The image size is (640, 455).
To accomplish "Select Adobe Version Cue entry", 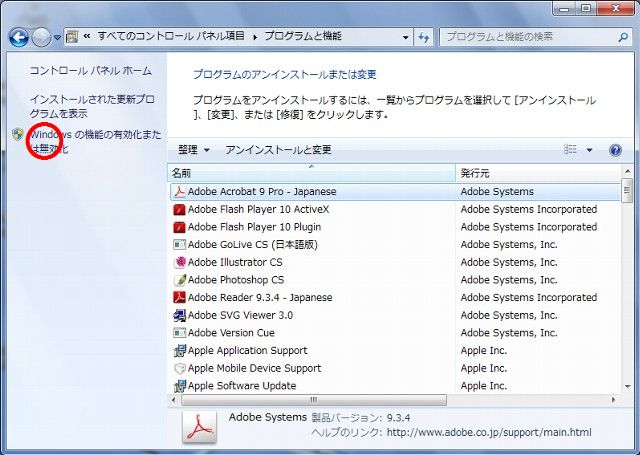I will (x=231, y=333).
